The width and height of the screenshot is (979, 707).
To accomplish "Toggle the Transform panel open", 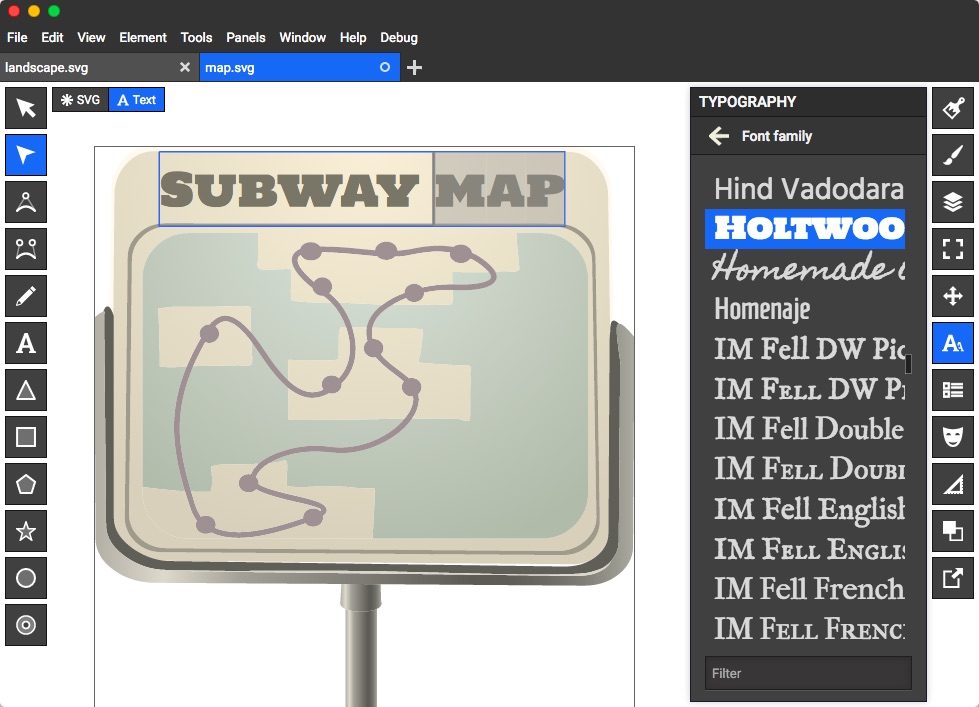I will pyautogui.click(x=953, y=296).
